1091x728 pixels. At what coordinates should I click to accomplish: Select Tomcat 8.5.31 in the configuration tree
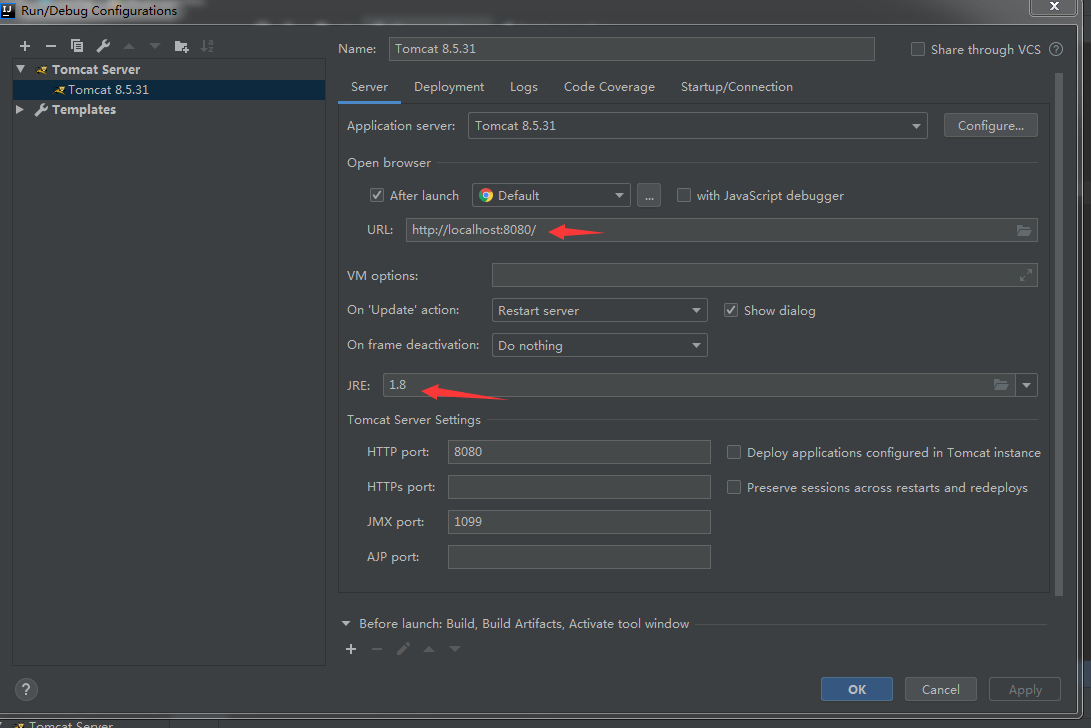point(169,90)
